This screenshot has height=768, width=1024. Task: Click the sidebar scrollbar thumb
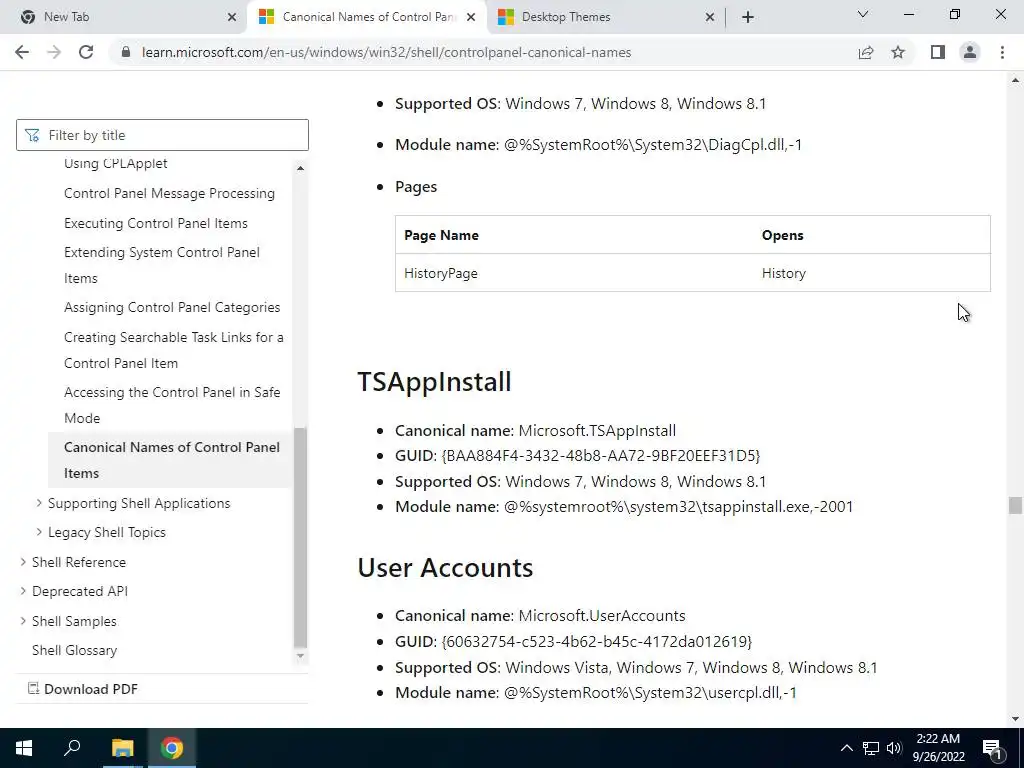click(300, 537)
